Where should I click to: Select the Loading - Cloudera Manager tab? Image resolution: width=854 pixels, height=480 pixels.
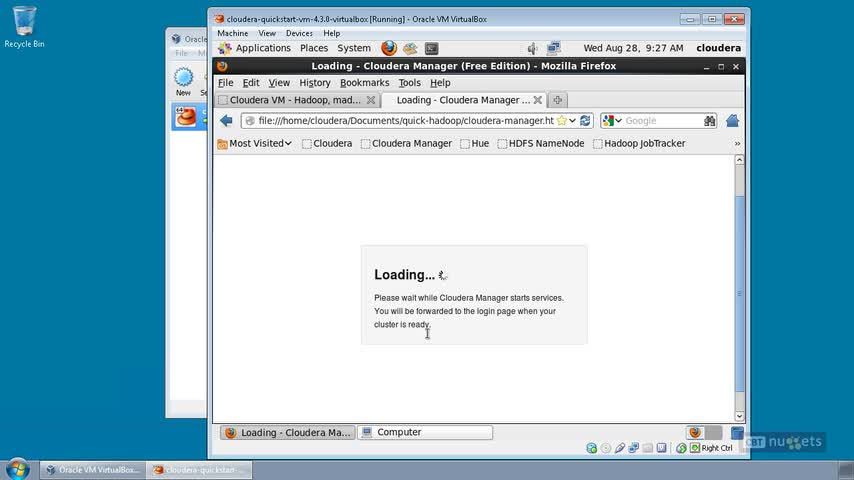[x=463, y=100]
